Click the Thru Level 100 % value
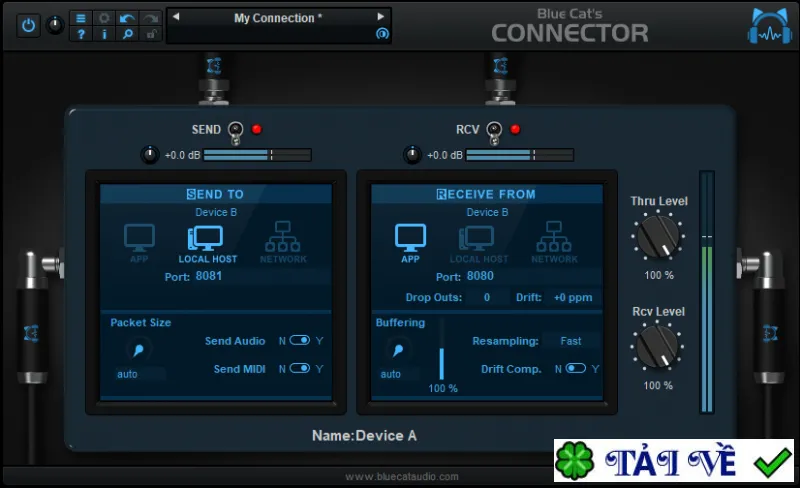 point(659,276)
